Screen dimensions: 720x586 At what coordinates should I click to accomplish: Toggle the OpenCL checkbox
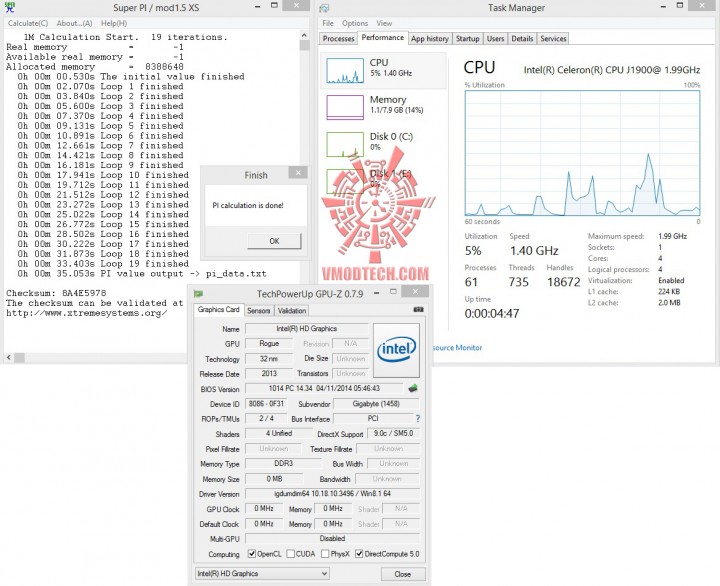(252, 554)
